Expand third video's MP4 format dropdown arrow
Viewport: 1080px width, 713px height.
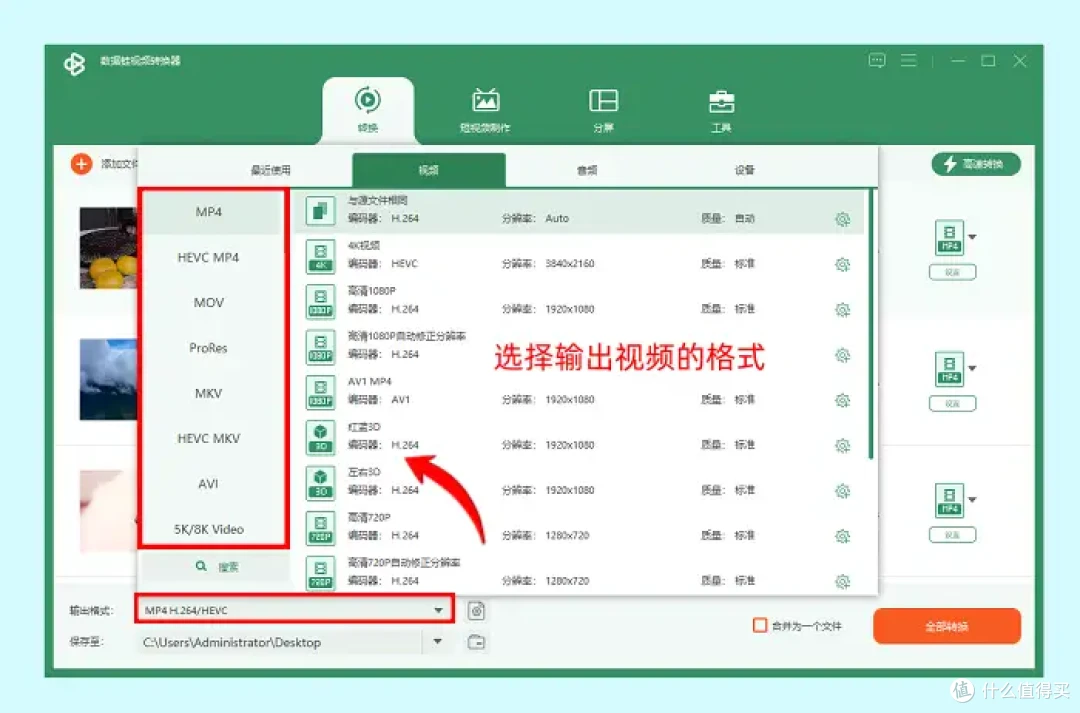(x=972, y=500)
